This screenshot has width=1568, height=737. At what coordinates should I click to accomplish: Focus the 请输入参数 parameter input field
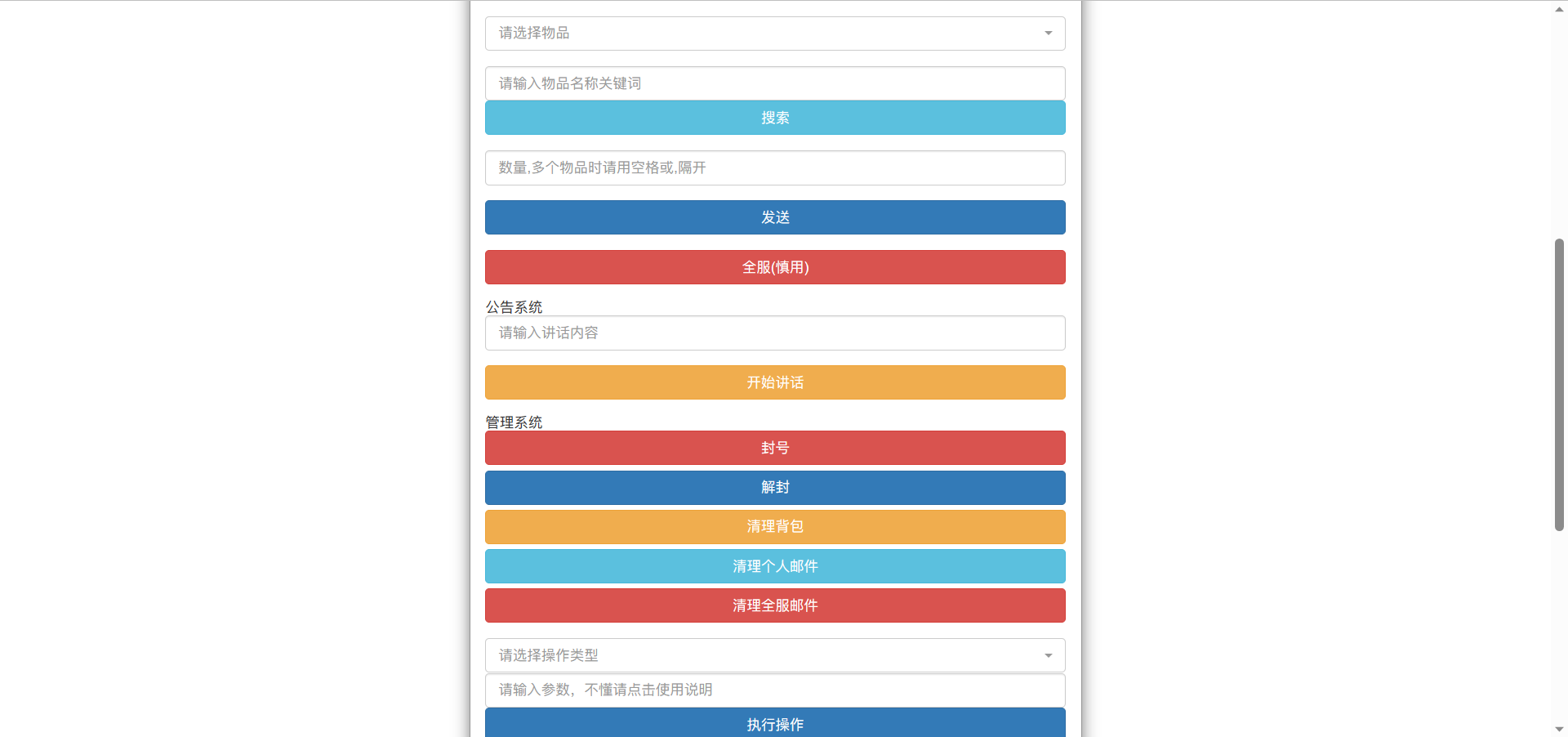tap(775, 690)
